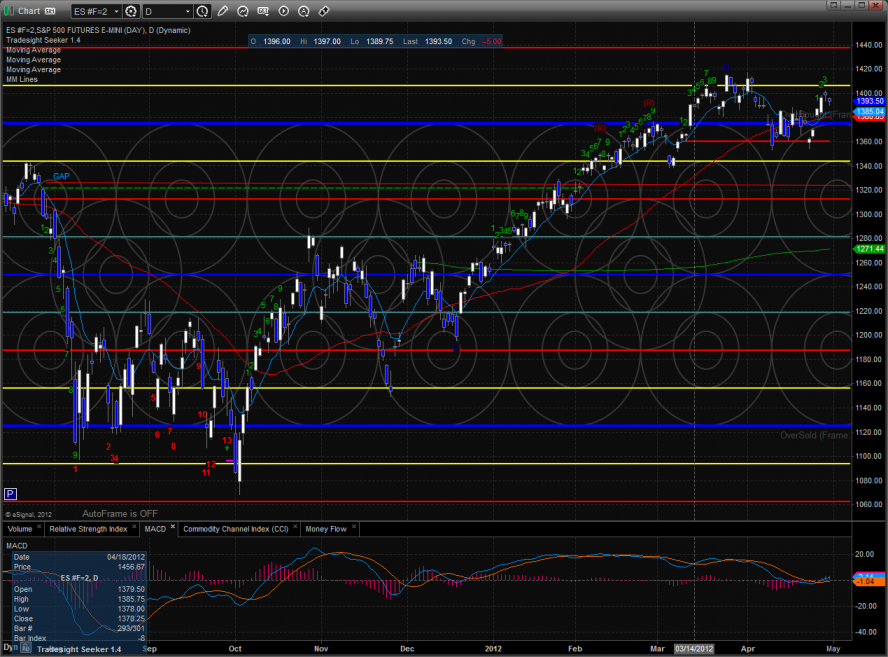Open the Volume study tab
Viewport: 888px width, 657px height.
click(x=20, y=527)
